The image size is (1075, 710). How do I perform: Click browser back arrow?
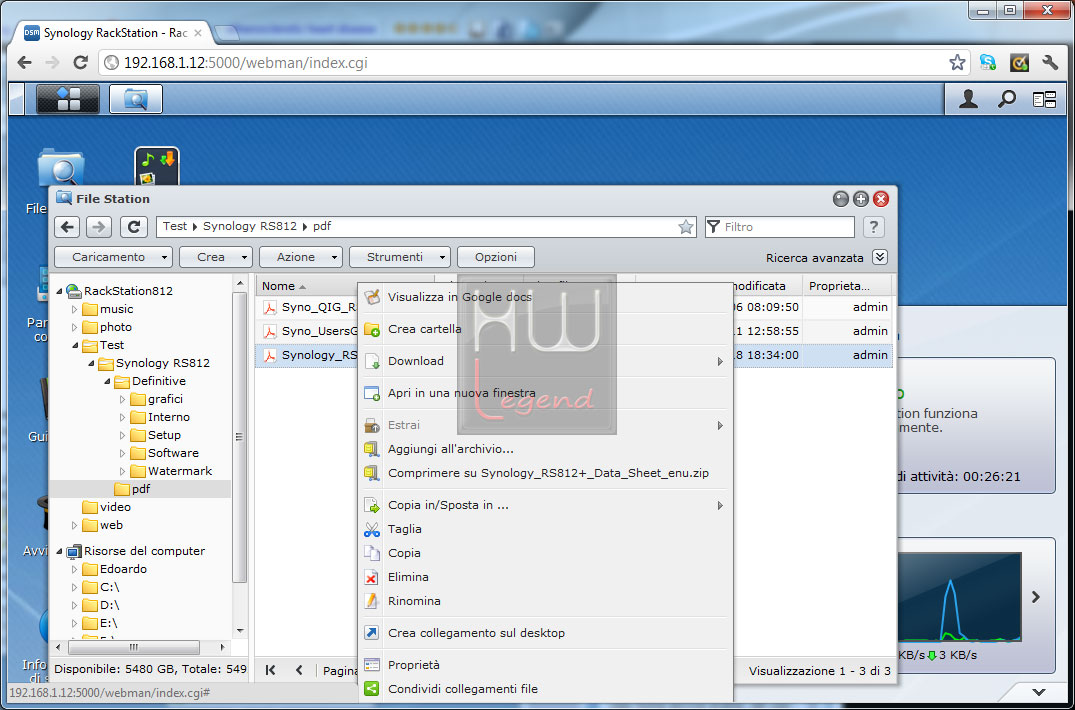click(24, 63)
